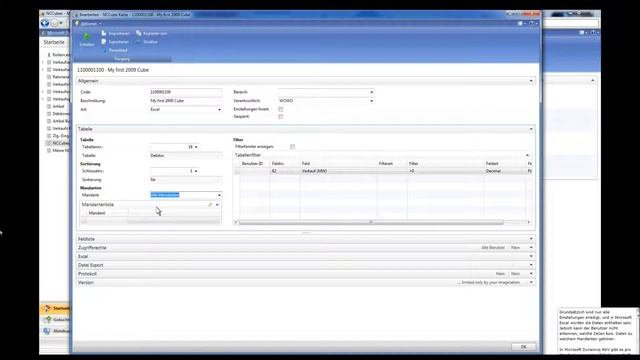640x360 pixels.
Task: Expand the Protokoll FastTab
Action: pos(531,273)
